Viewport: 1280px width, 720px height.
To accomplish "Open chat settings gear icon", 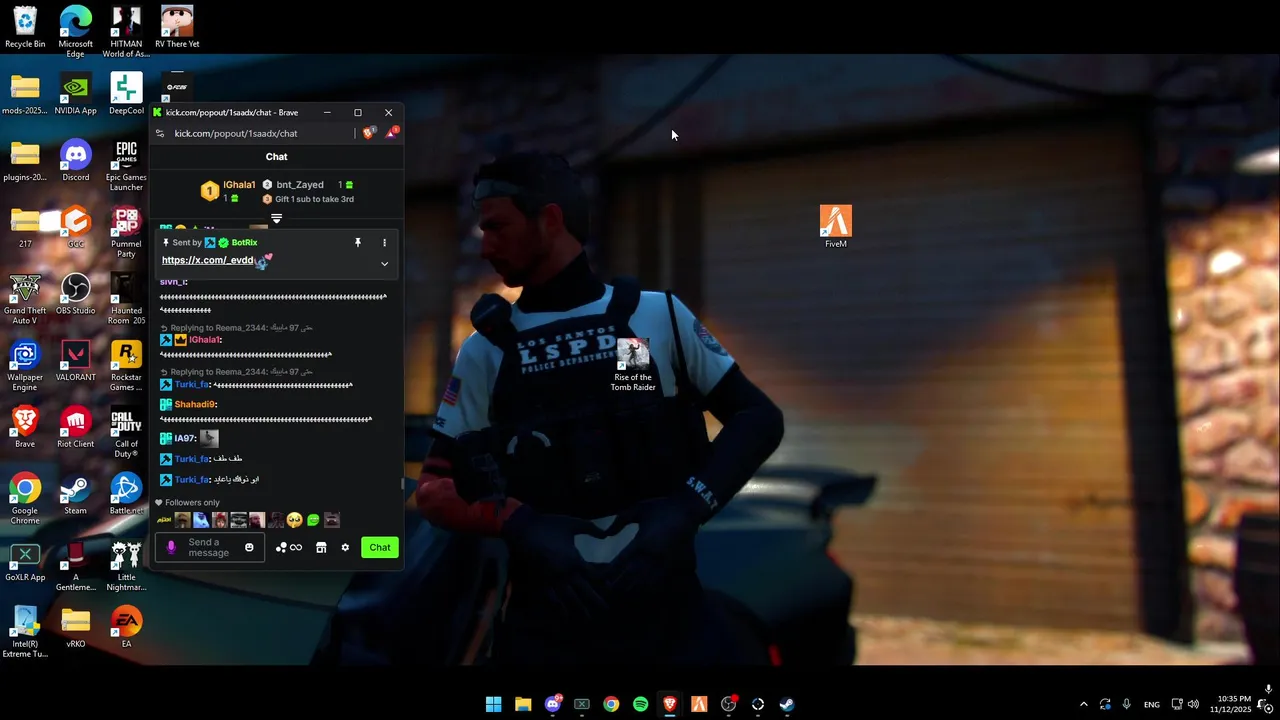I will pyautogui.click(x=345, y=547).
